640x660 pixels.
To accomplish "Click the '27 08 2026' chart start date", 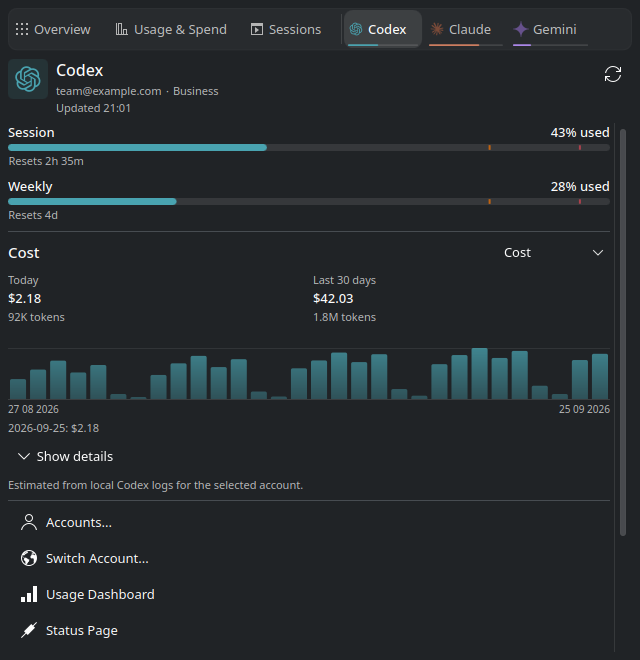I will tap(33, 409).
